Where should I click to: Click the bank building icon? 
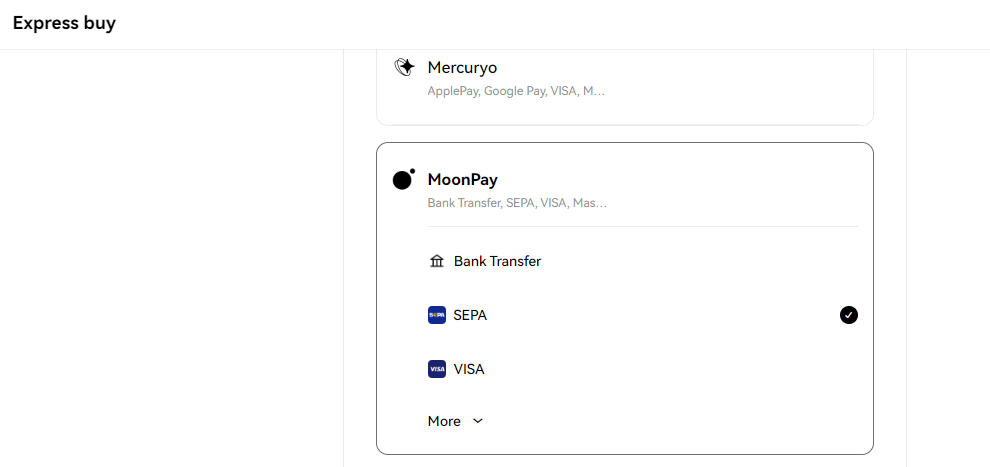pos(437,261)
